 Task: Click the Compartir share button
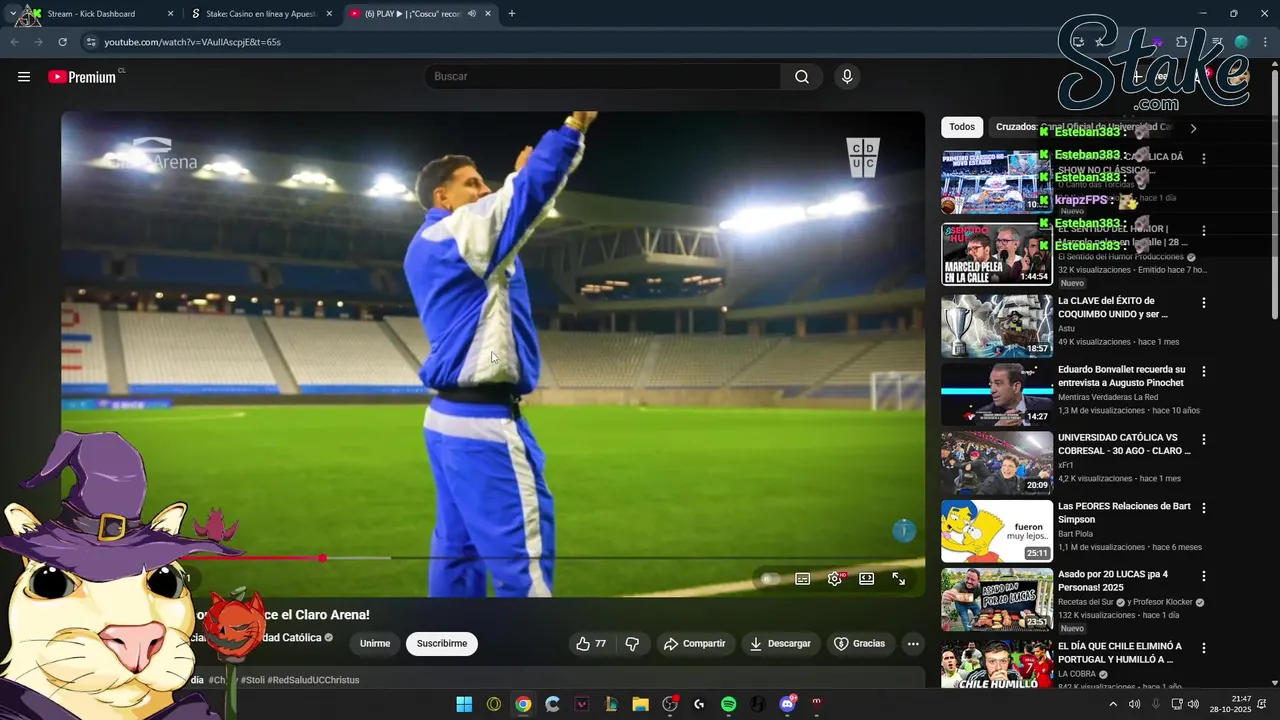coord(695,644)
